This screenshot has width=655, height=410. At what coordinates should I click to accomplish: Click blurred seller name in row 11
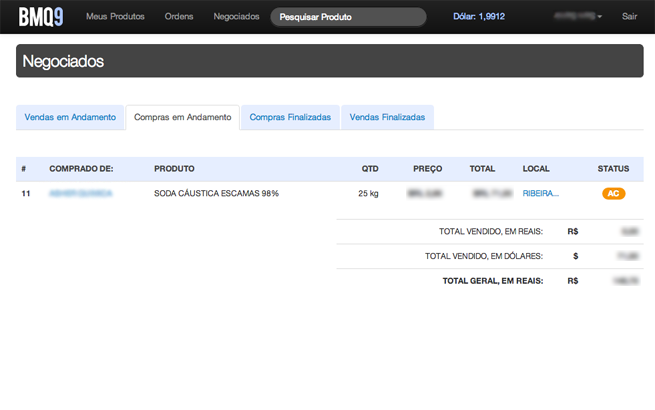[81, 194]
